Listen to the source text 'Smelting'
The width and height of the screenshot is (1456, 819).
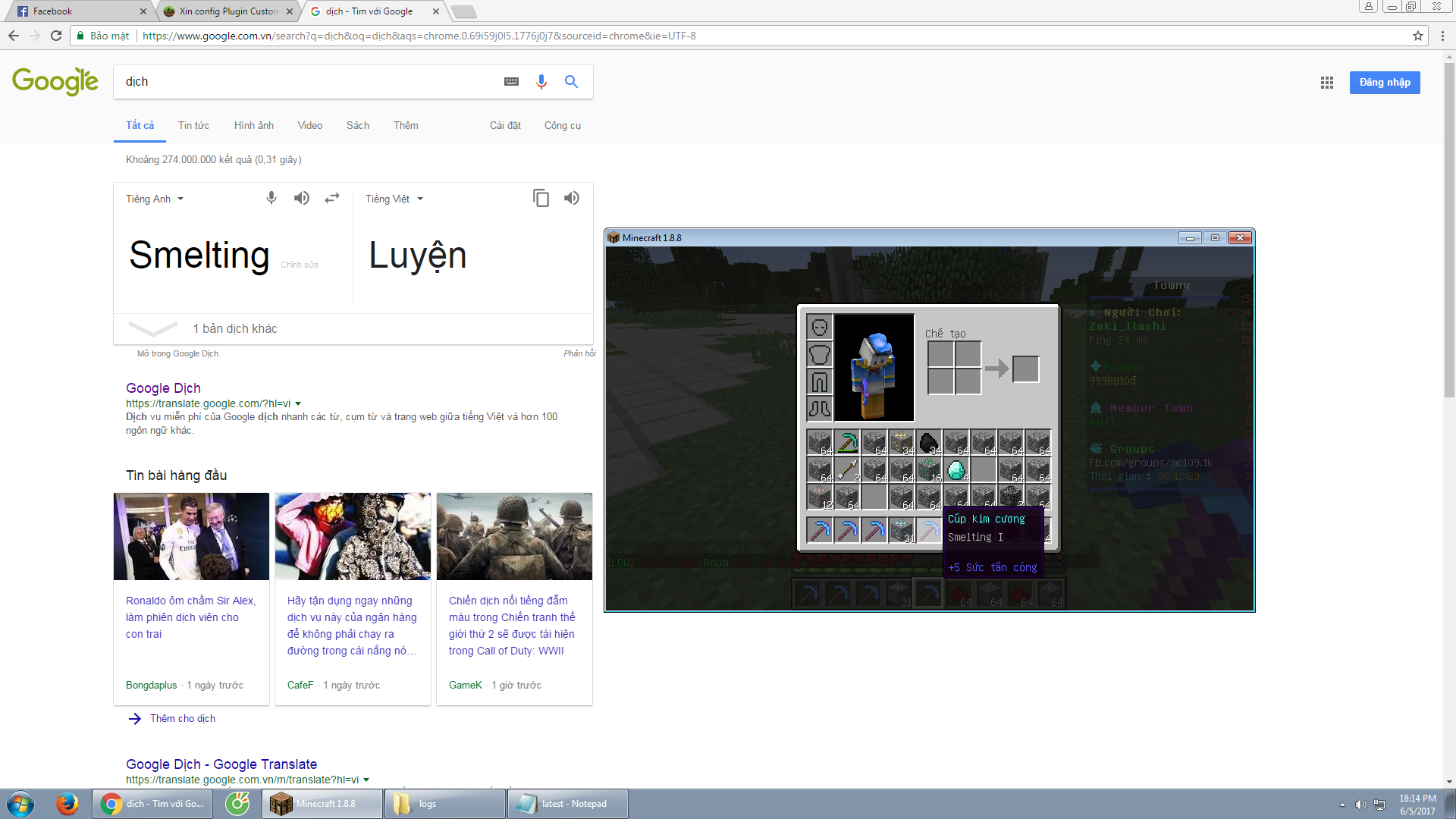tap(302, 198)
